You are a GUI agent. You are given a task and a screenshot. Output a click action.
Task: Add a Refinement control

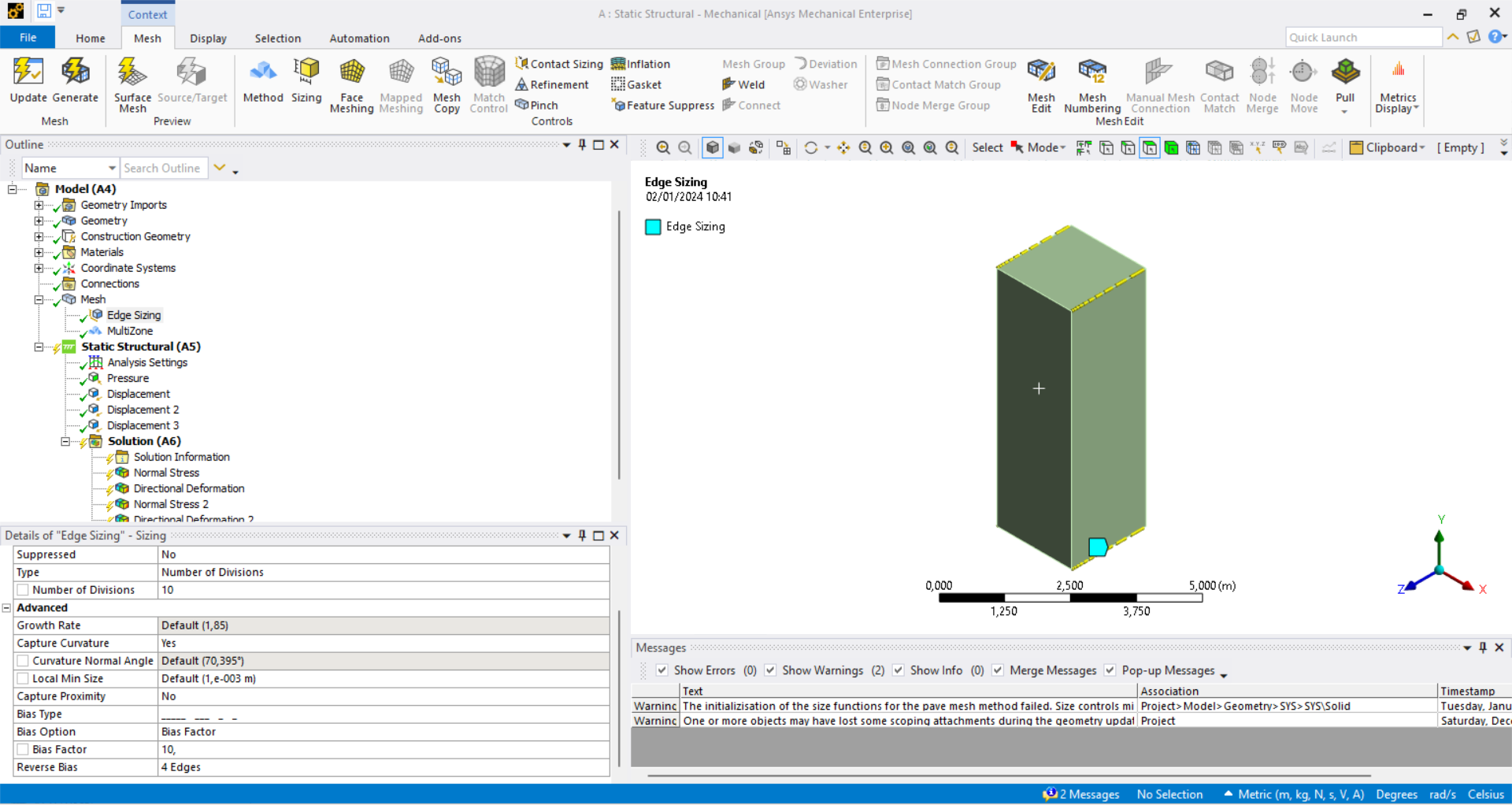coord(551,84)
